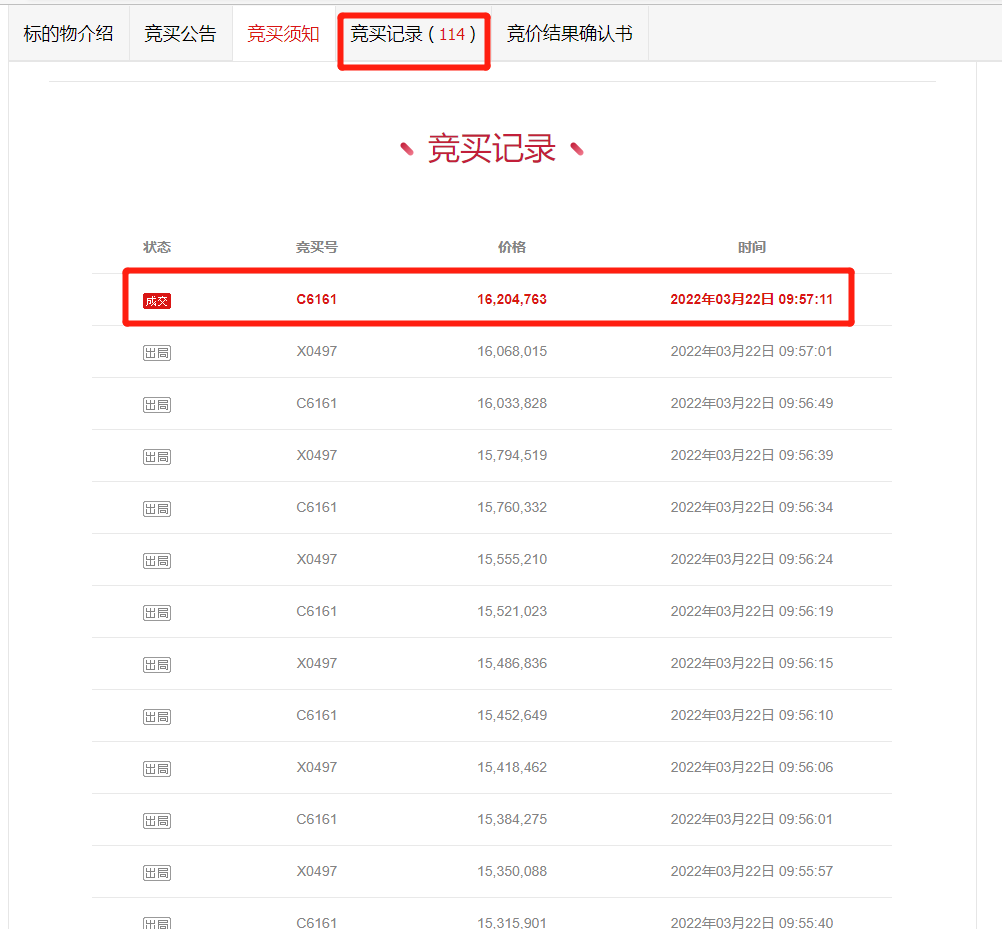Click the 时间 column header
The height and width of the screenshot is (929, 1002).
pyautogui.click(x=751, y=247)
